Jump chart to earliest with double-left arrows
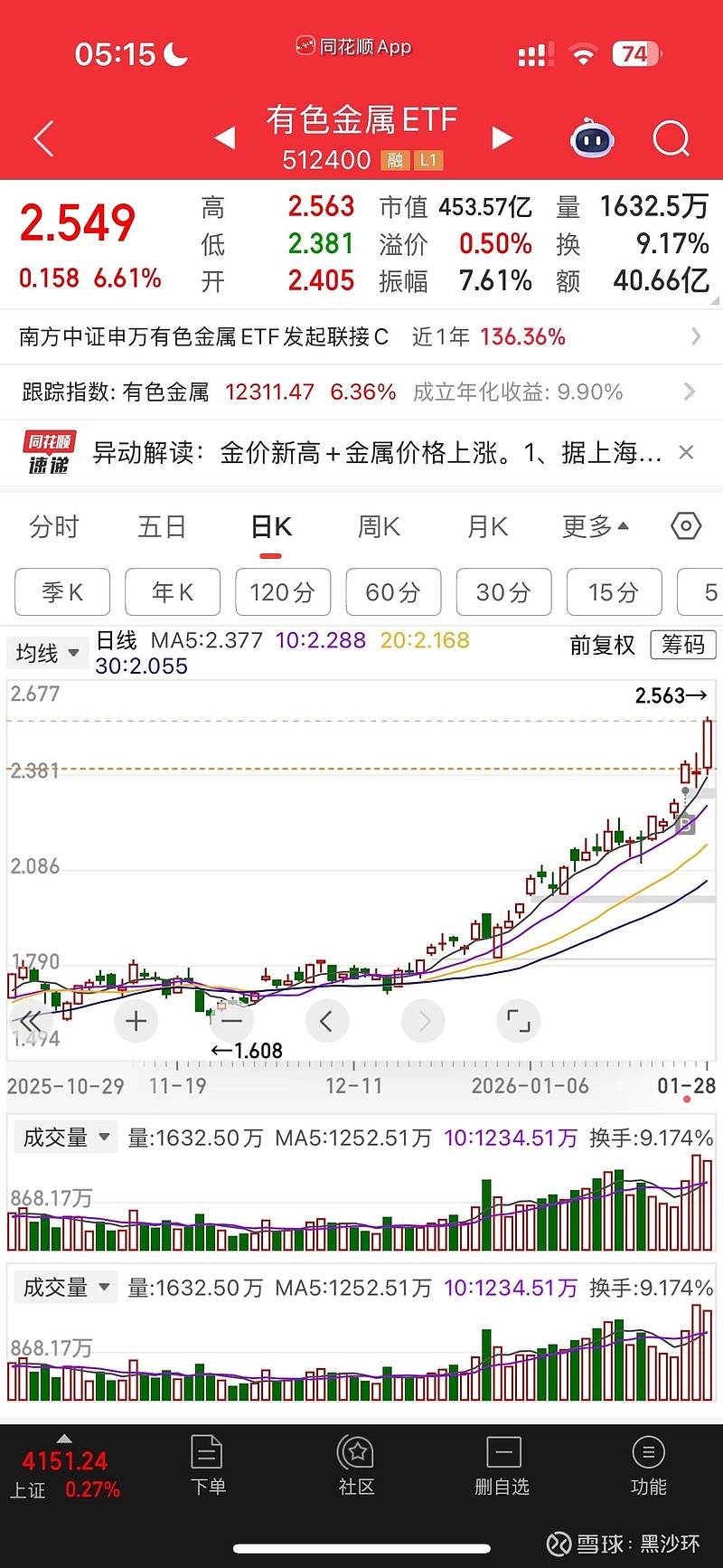 coord(30,1022)
